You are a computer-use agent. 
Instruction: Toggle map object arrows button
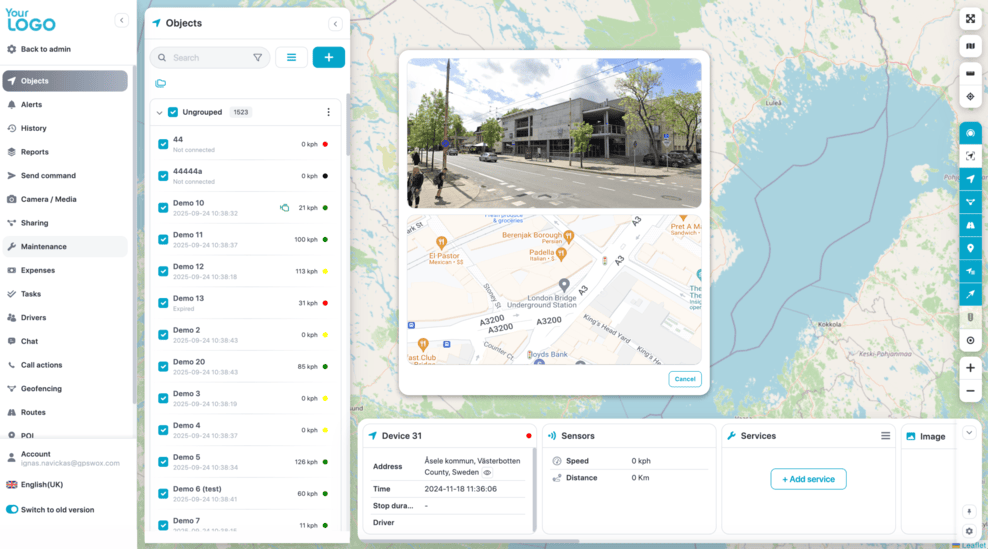tap(970, 179)
